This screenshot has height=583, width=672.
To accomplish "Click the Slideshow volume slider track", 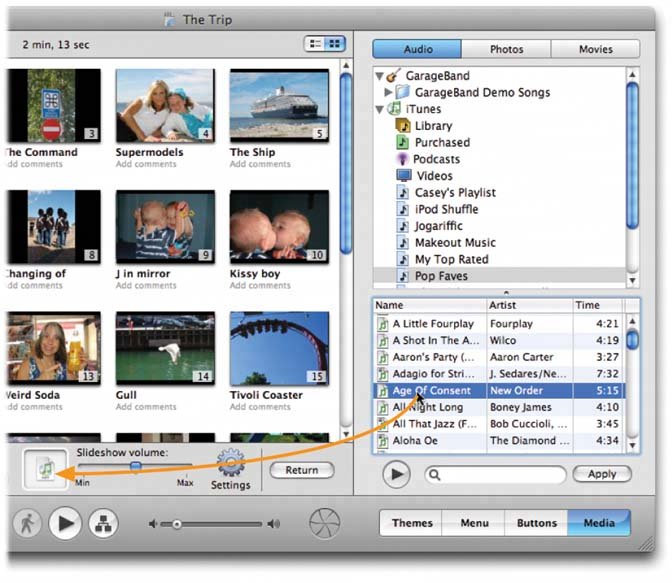I will point(160,467).
